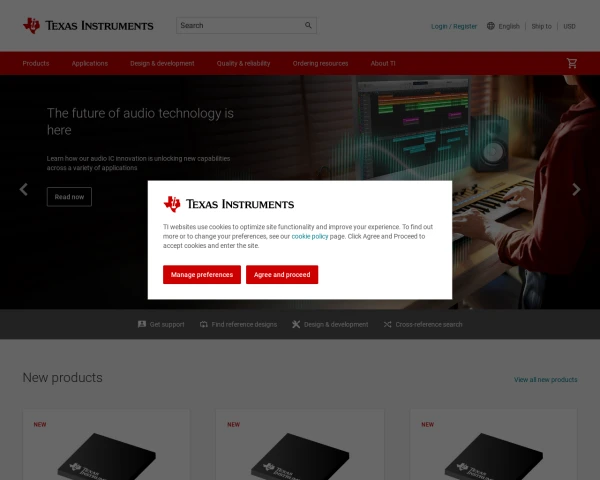This screenshot has width=600, height=480.
Task: Click Design & development quick link text
Action: coord(336,324)
